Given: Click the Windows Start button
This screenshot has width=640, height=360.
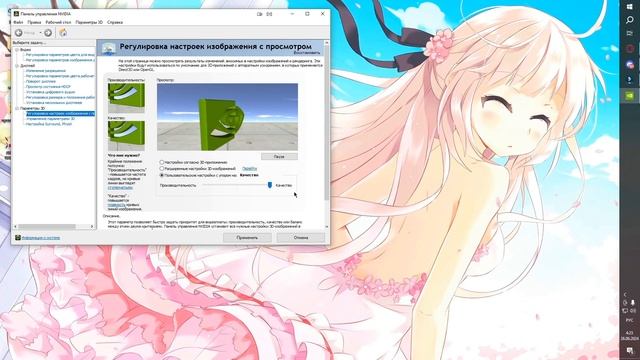Looking at the screenshot, I should coord(630,7).
